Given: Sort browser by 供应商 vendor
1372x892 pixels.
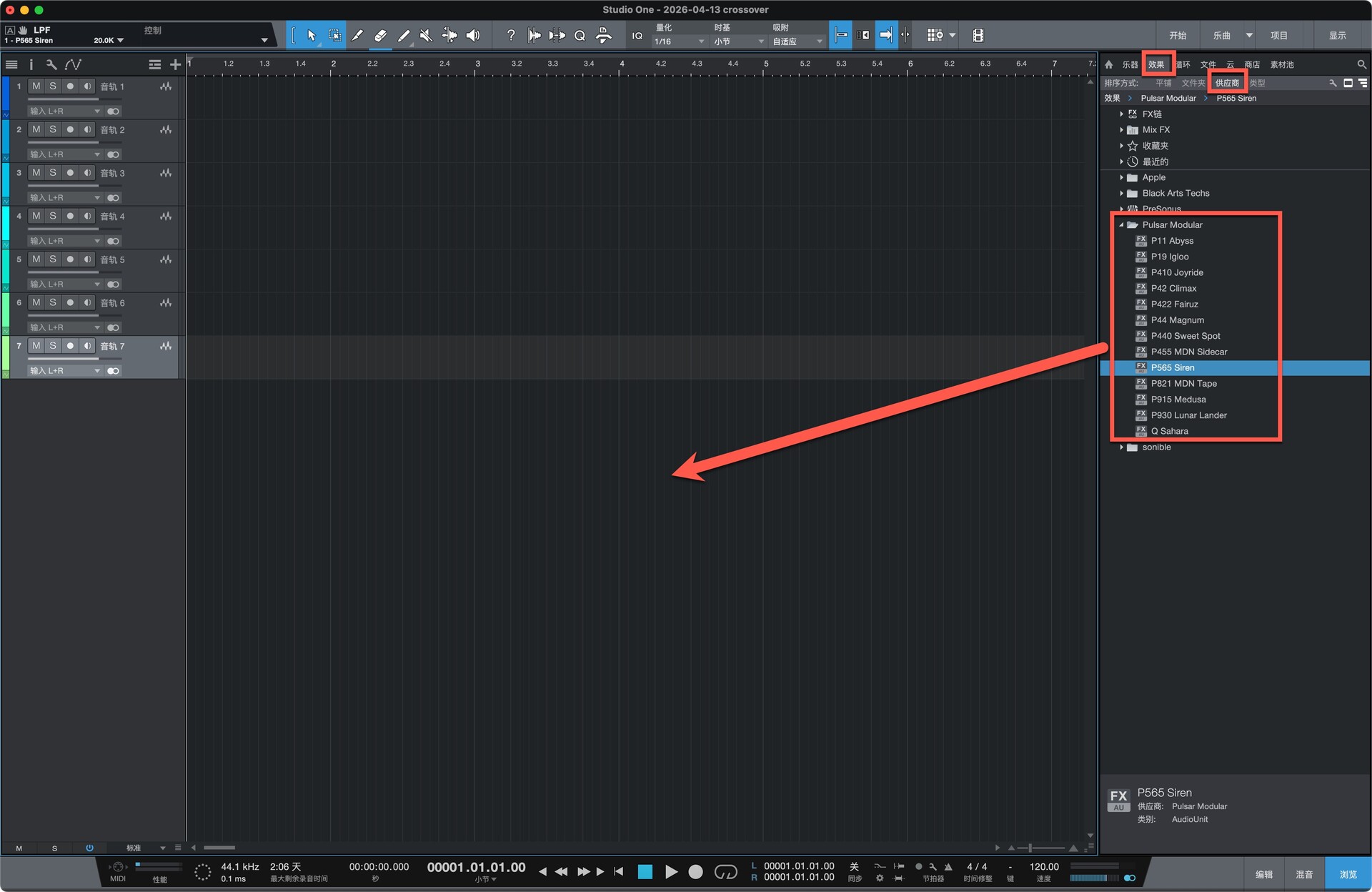Looking at the screenshot, I should [x=1226, y=83].
